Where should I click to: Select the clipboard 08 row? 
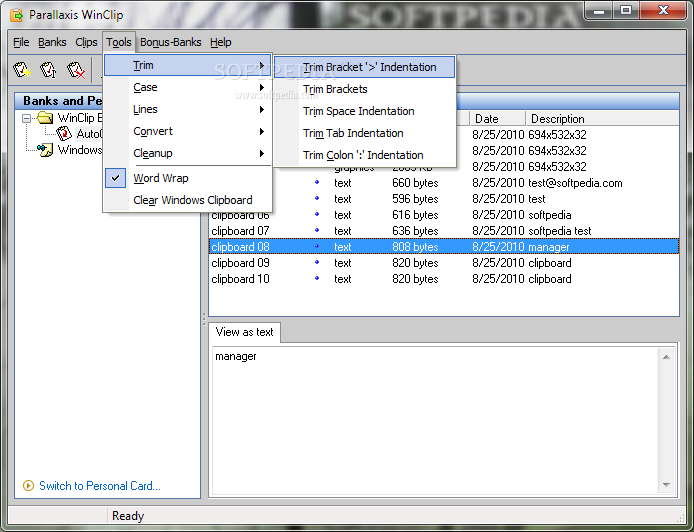point(444,247)
